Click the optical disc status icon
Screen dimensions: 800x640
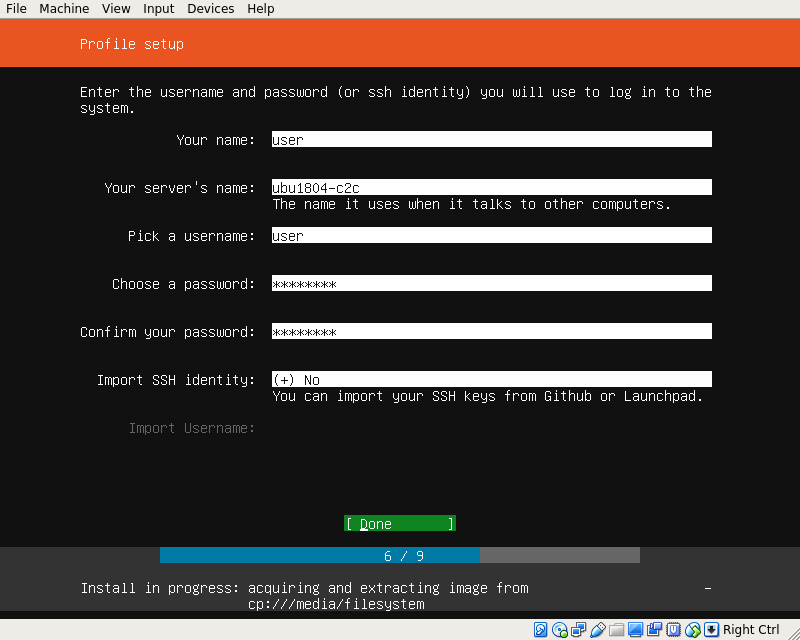pyautogui.click(x=560, y=630)
